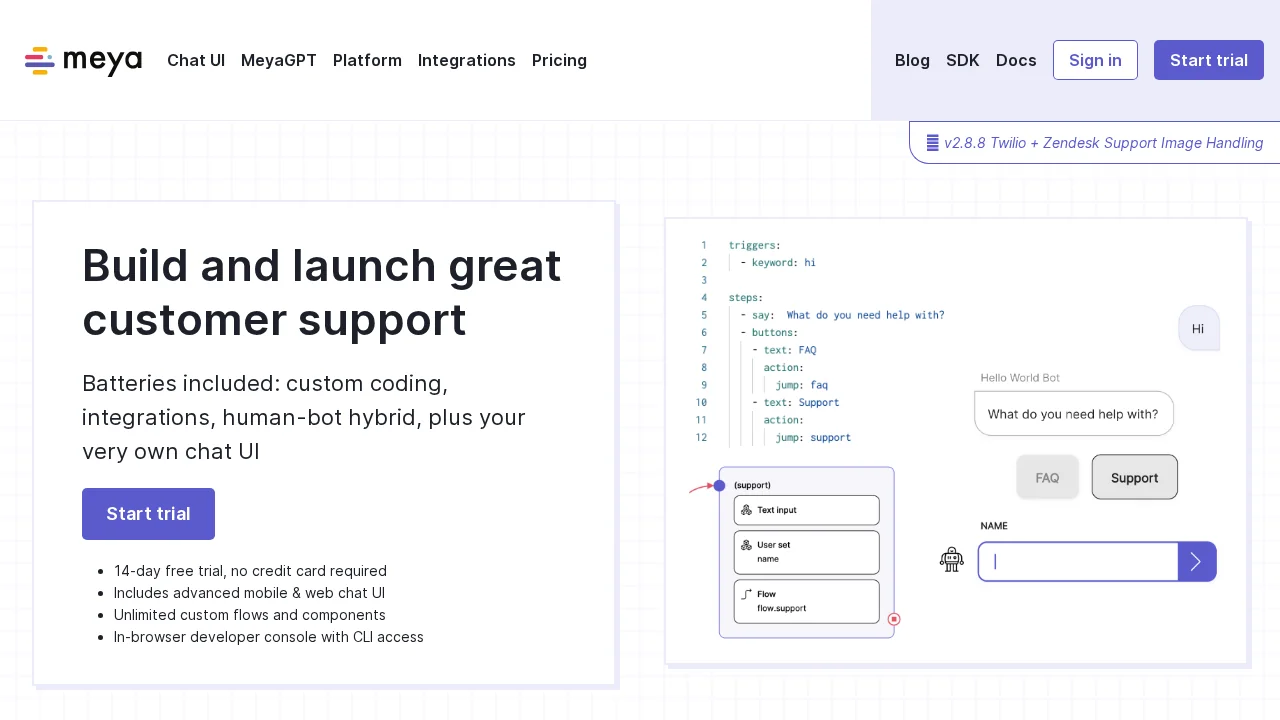Click the changelog list icon in the version banner
The width and height of the screenshot is (1280, 720).
[x=932, y=143]
